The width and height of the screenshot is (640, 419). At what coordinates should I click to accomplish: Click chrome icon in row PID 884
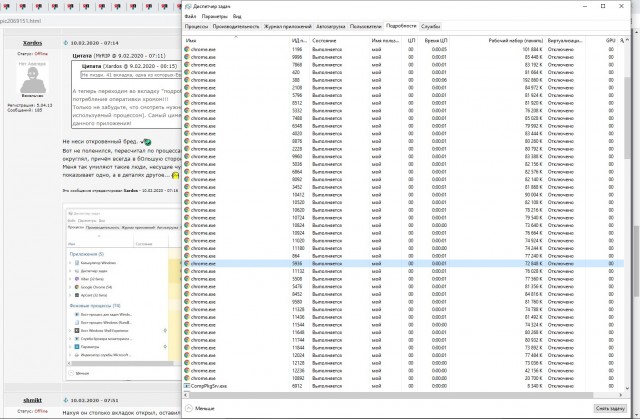click(187, 256)
